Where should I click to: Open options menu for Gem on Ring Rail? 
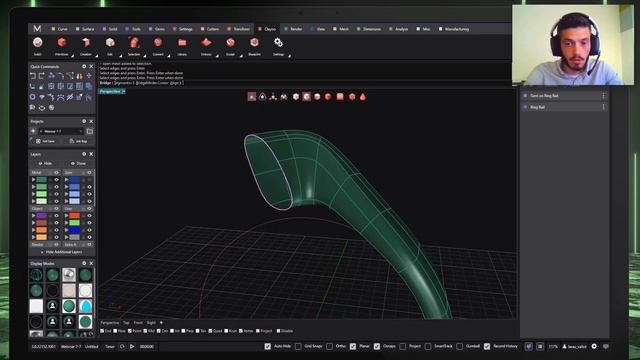(x=603, y=96)
